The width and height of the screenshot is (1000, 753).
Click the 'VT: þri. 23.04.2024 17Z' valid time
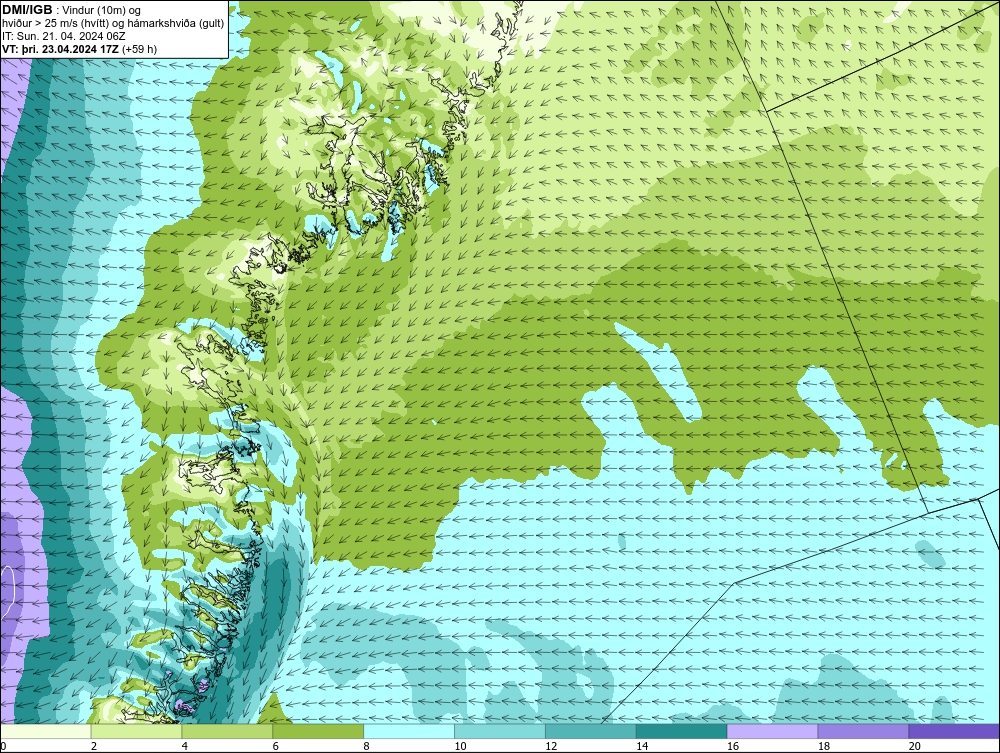(61, 48)
